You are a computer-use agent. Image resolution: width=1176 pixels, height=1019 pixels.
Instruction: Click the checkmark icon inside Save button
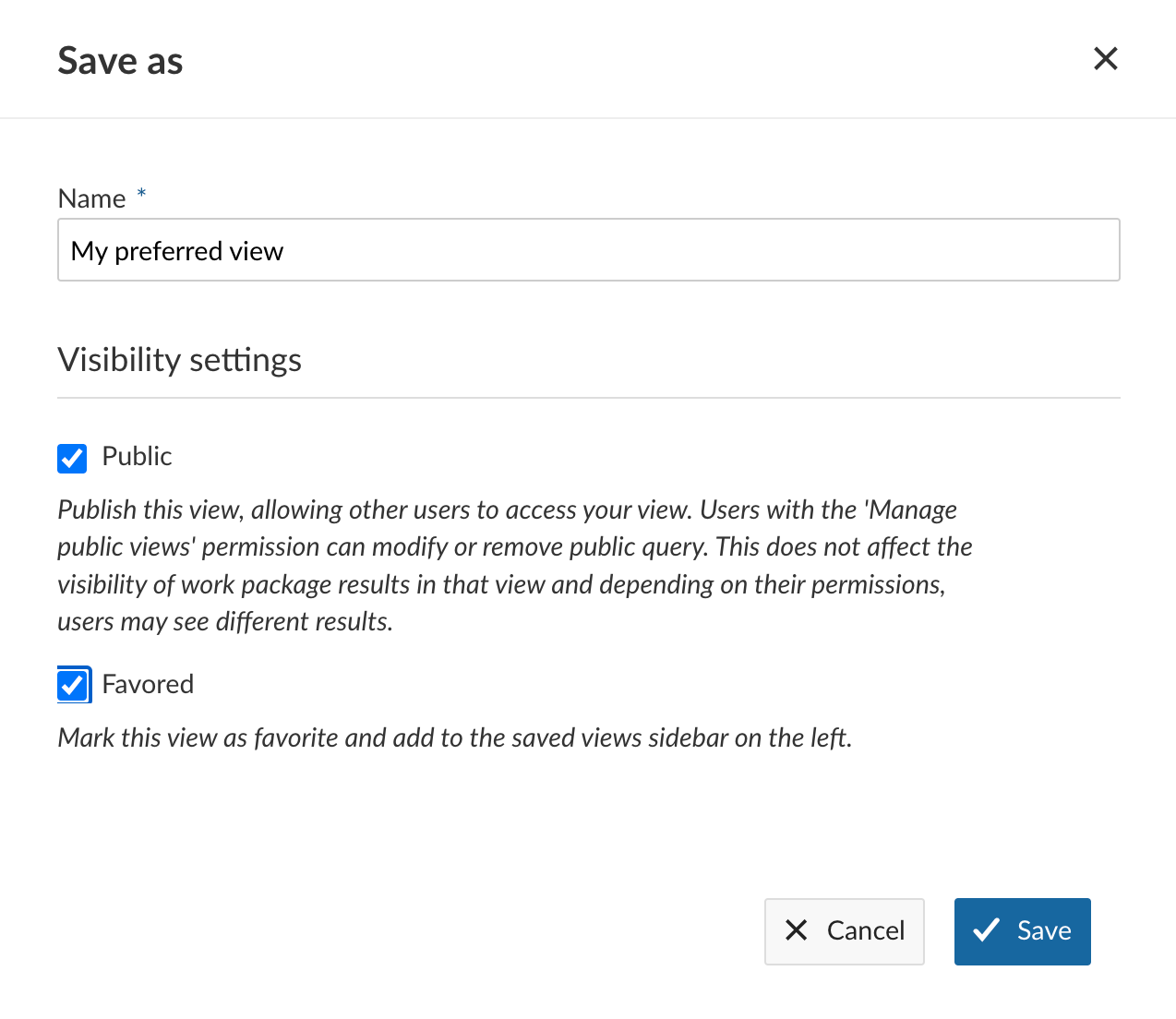click(988, 931)
